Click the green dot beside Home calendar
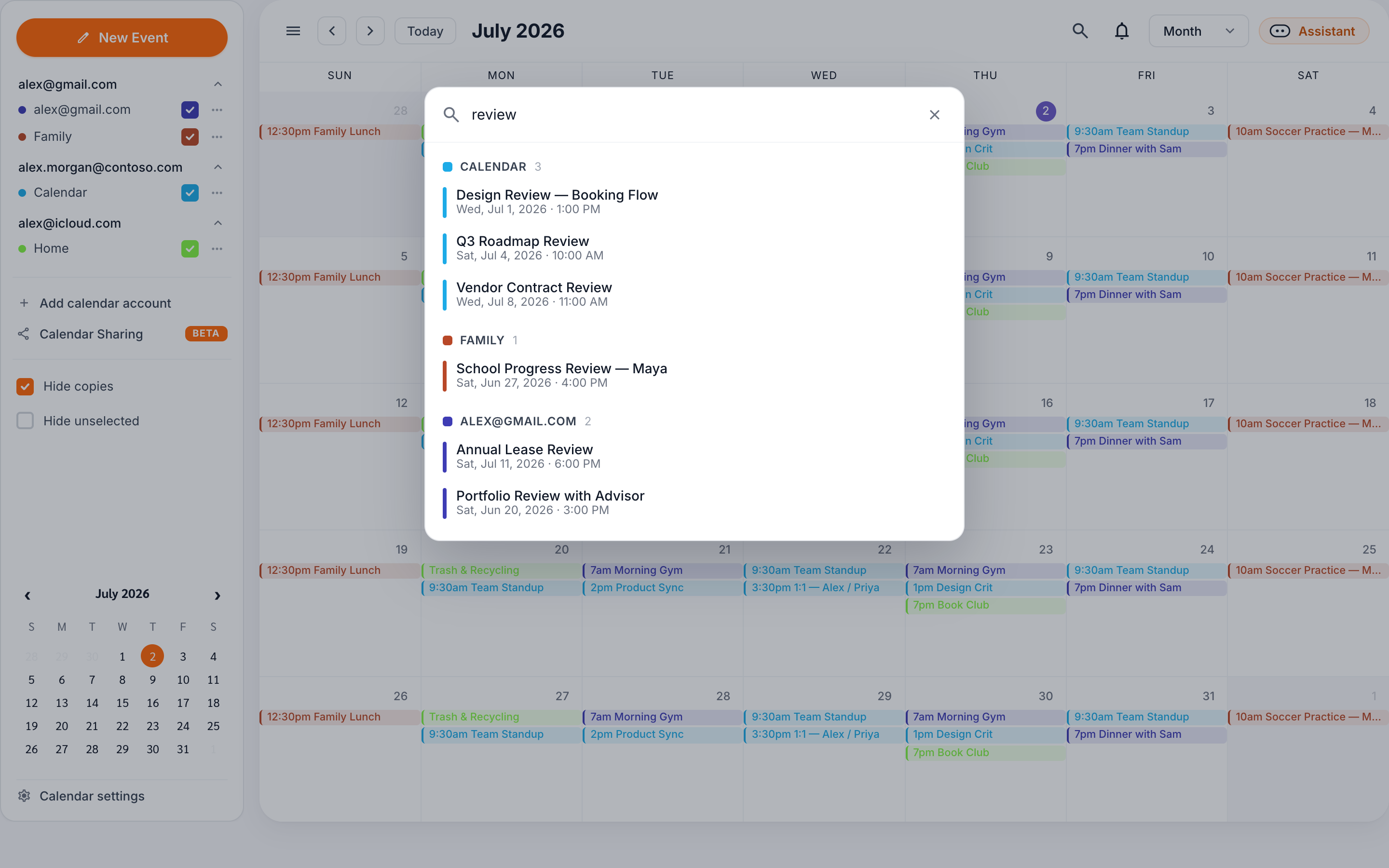Viewport: 1389px width, 868px height. [22, 248]
